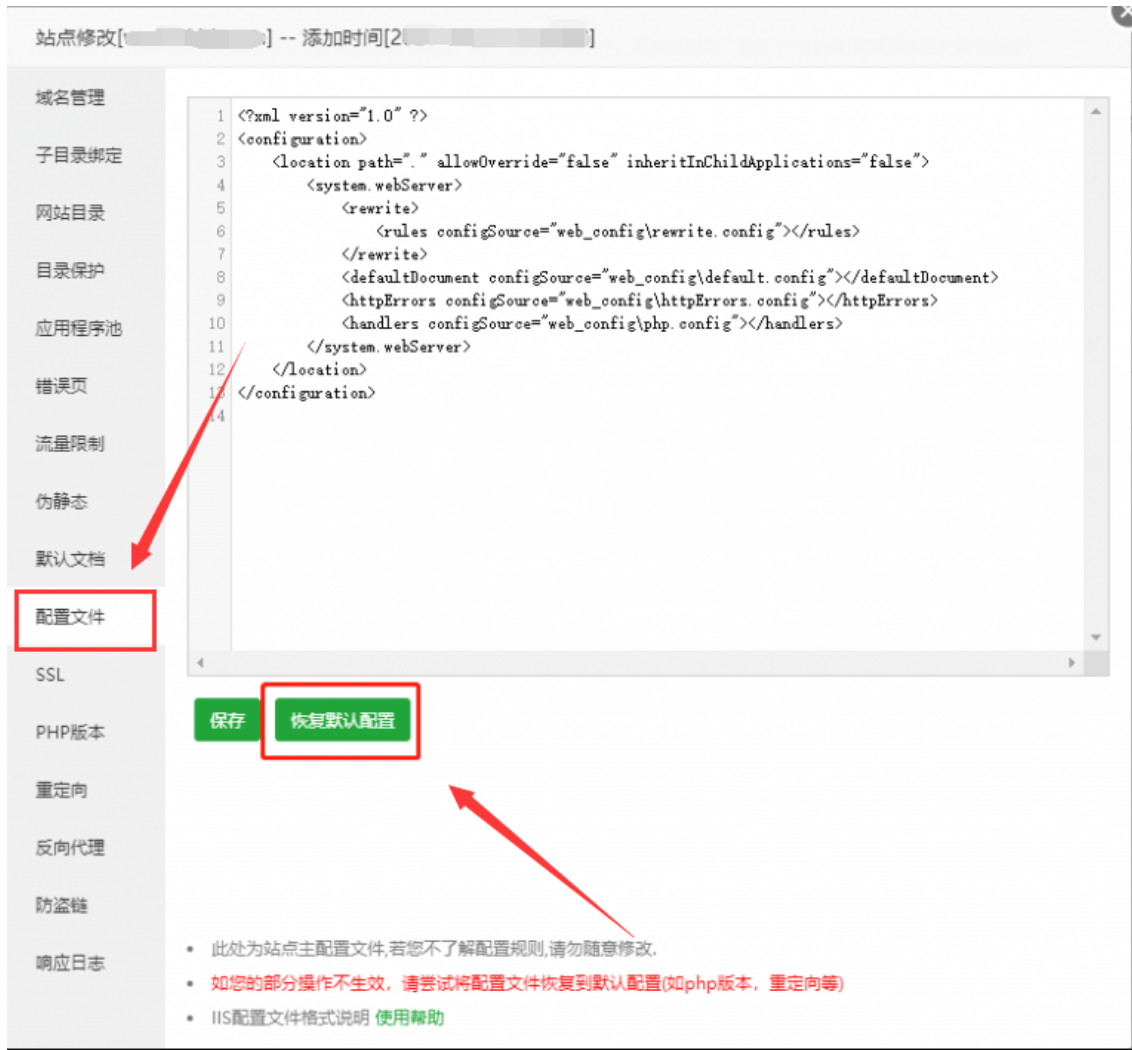Switch to 网站目录 section
This screenshot has height=1050, width=1132.
point(70,213)
